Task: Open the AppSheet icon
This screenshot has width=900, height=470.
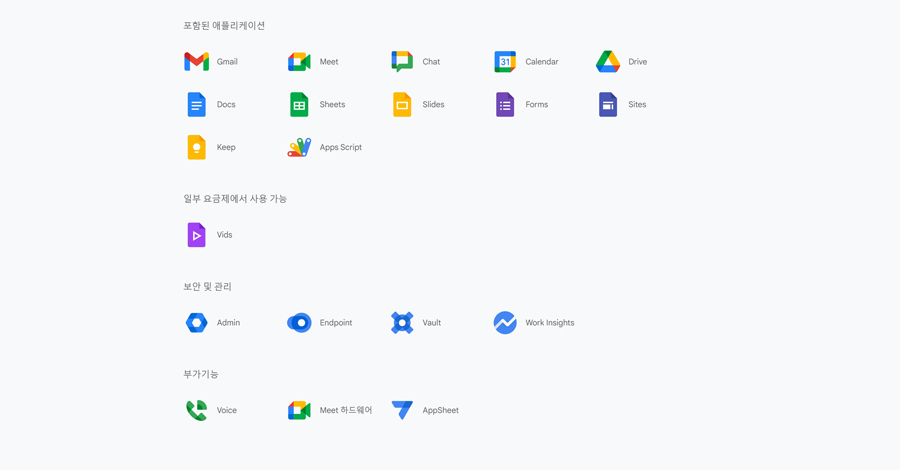Action: pyautogui.click(x=402, y=410)
